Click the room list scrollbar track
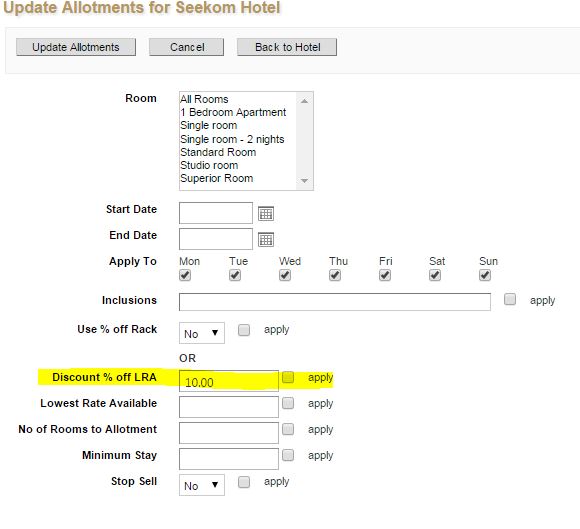 pos(304,141)
